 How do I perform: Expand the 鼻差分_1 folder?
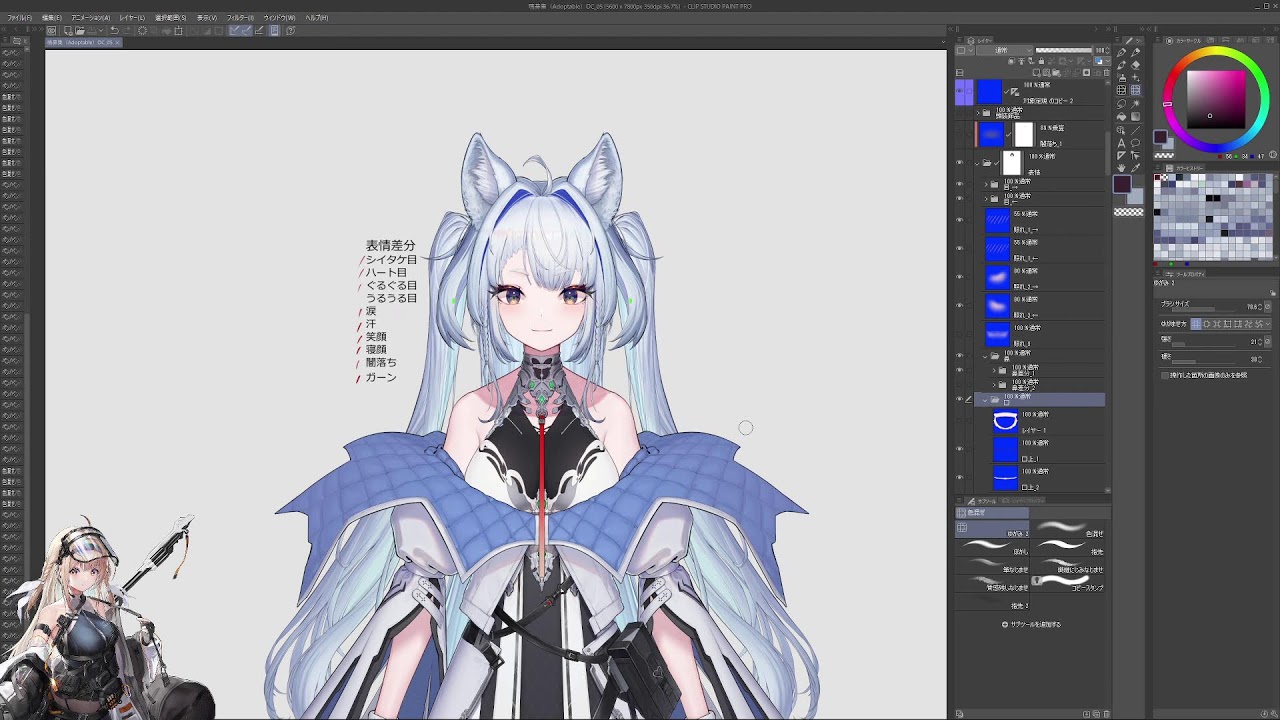tap(994, 370)
